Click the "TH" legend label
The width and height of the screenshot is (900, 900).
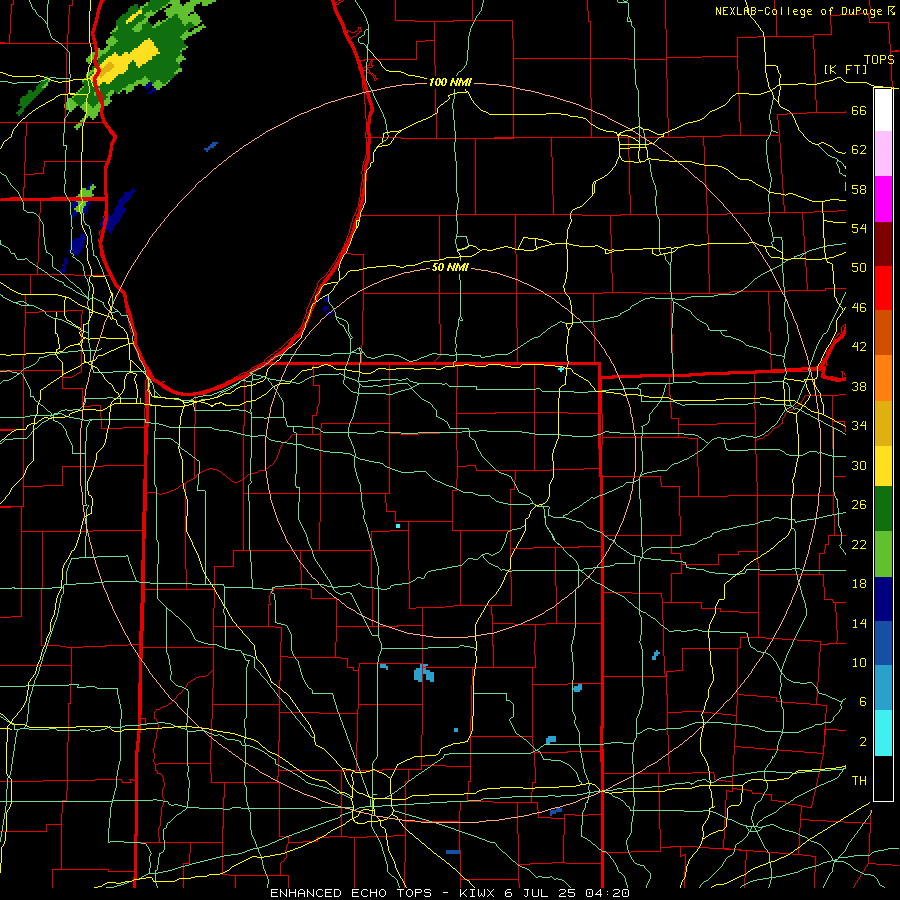tap(859, 781)
